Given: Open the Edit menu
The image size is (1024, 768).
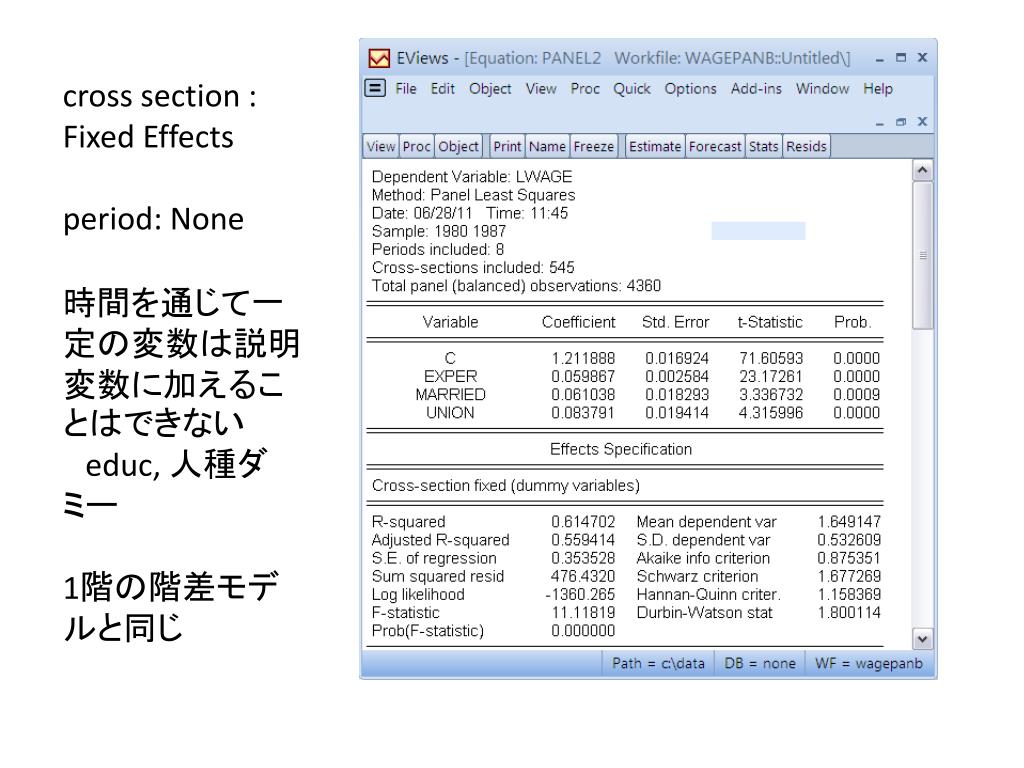Looking at the screenshot, I should pos(442,89).
